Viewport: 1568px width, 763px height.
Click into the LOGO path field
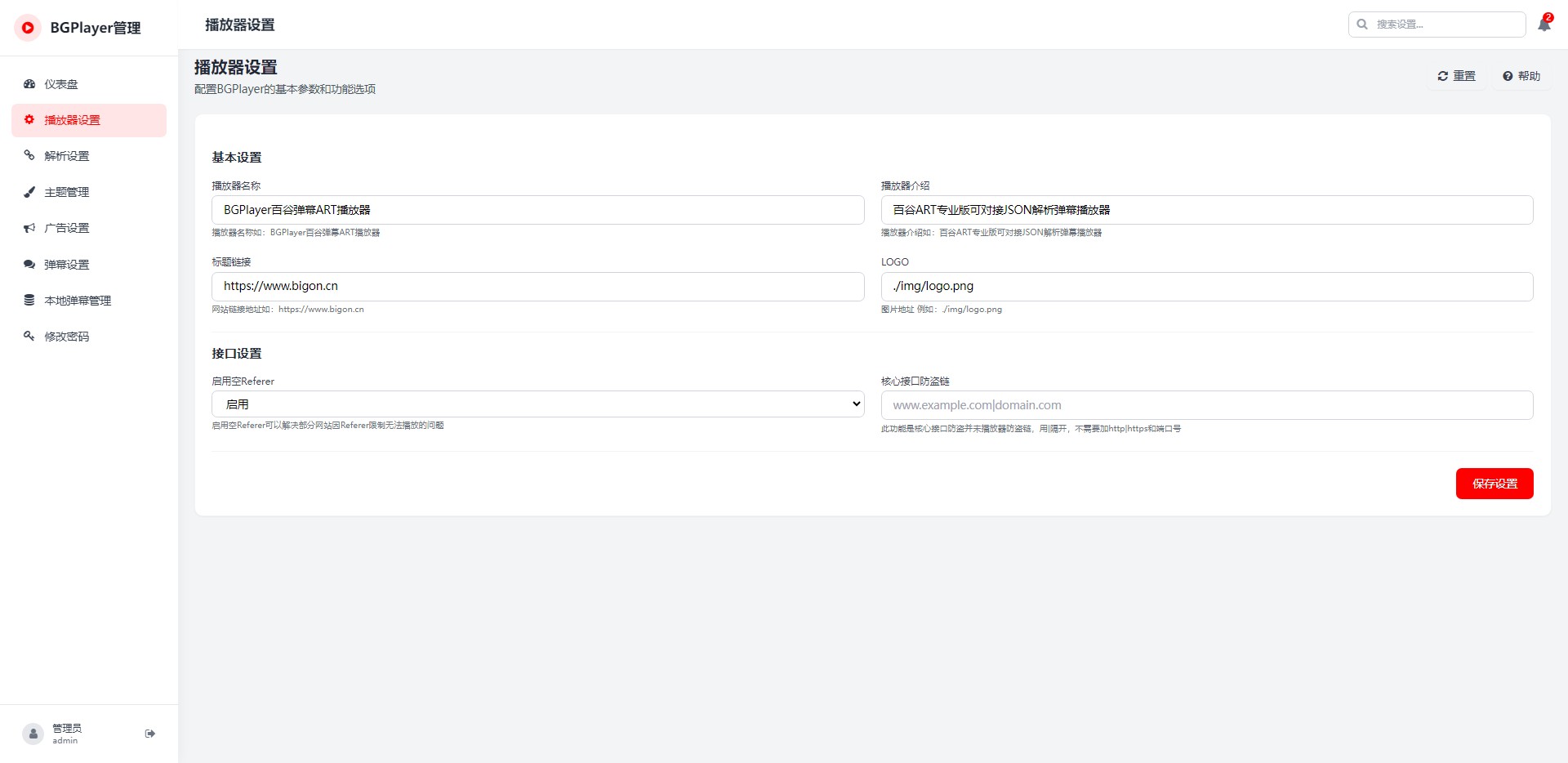tap(1206, 287)
